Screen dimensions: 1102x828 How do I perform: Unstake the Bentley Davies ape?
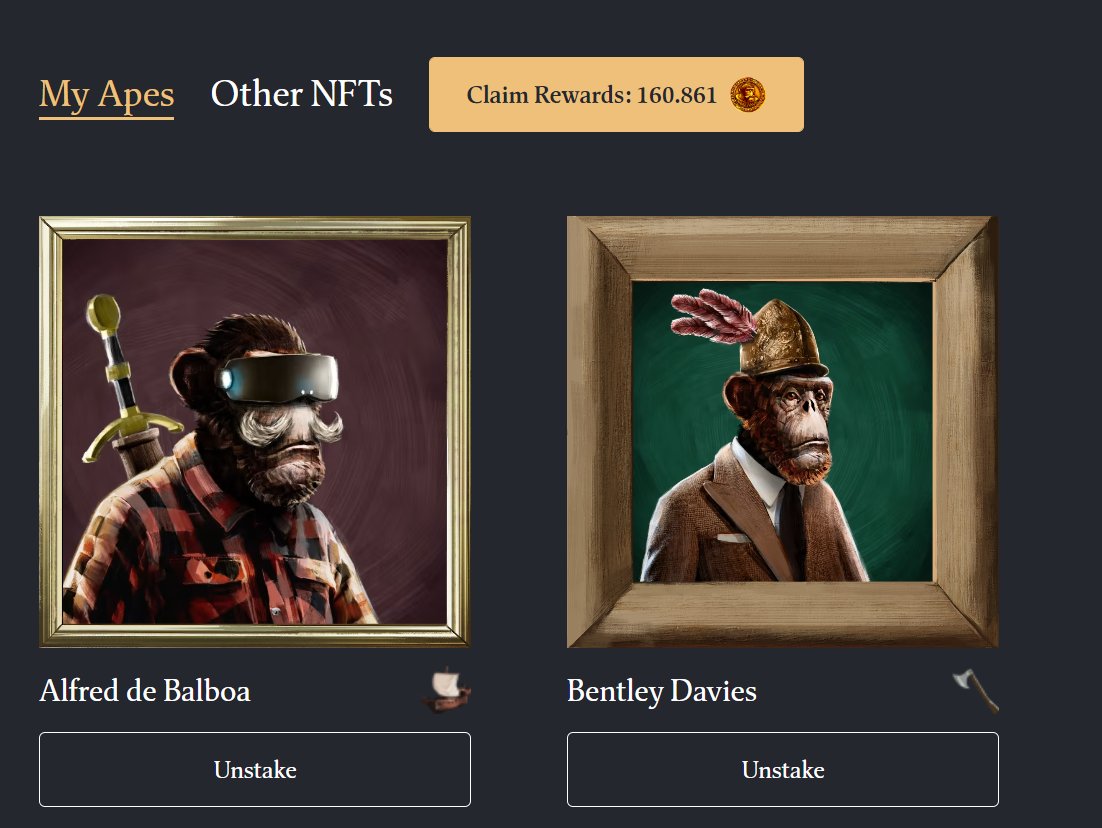(782, 769)
